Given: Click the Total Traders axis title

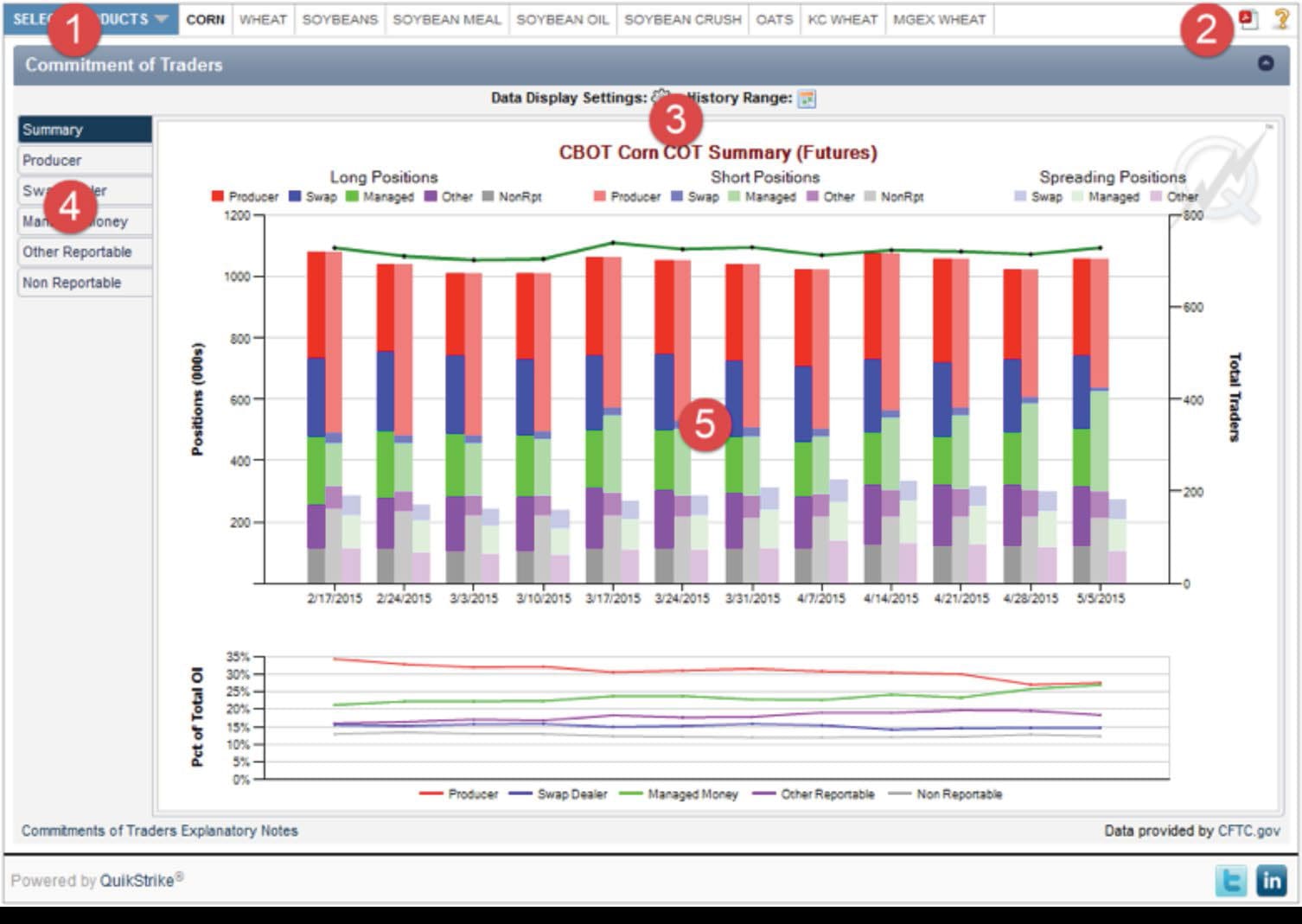Looking at the screenshot, I should coord(1235,397).
